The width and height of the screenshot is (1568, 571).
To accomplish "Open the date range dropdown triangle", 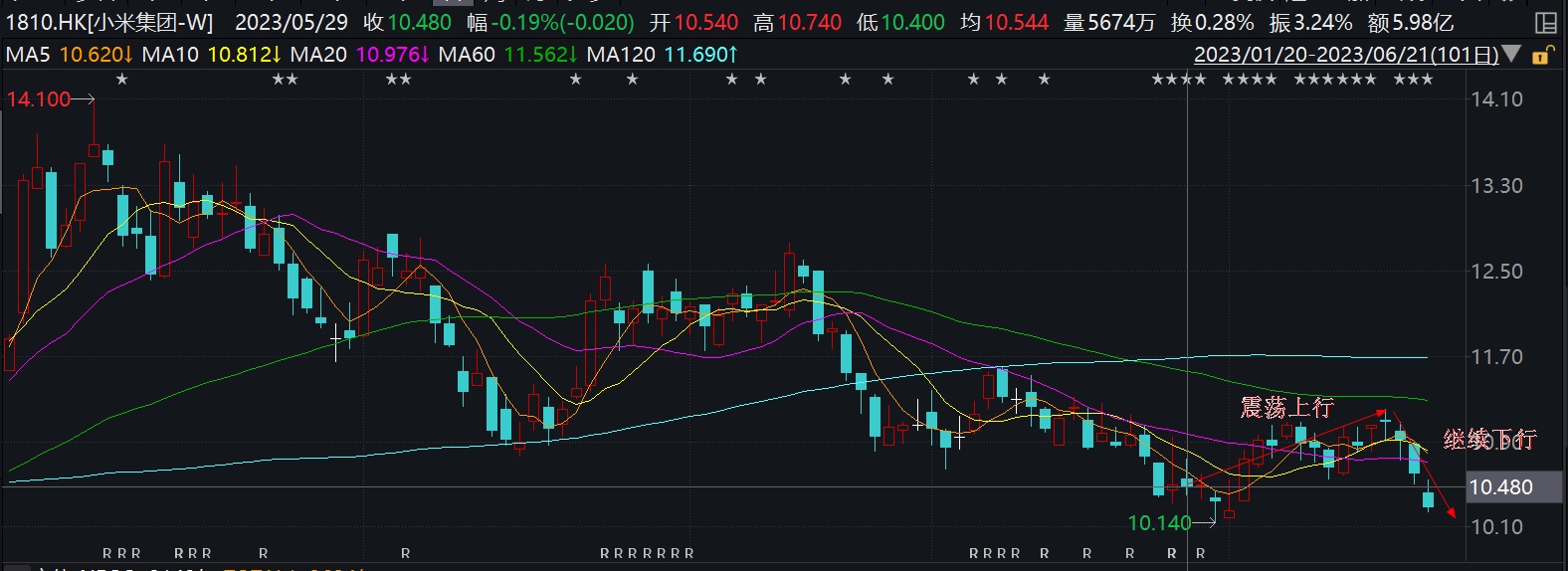I will click(x=1511, y=55).
